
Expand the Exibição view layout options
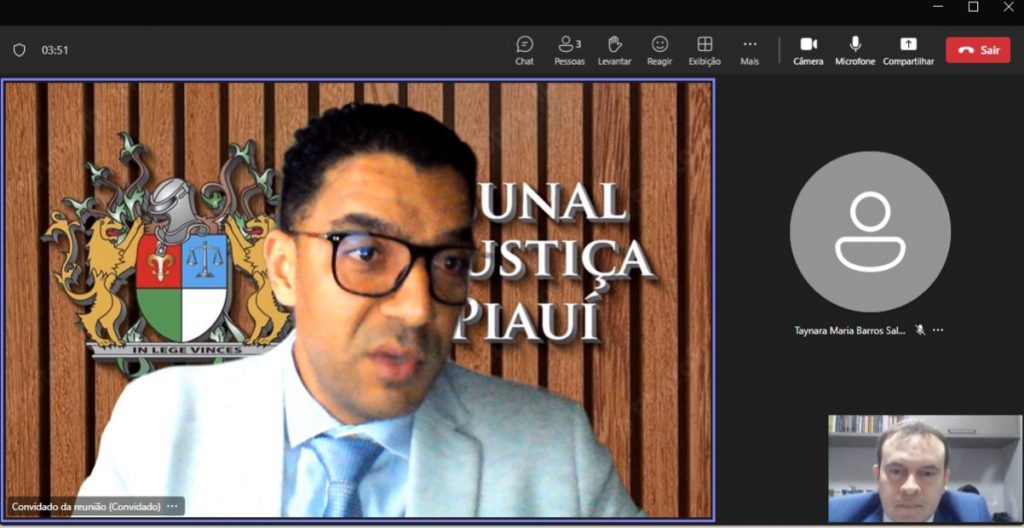coord(704,49)
